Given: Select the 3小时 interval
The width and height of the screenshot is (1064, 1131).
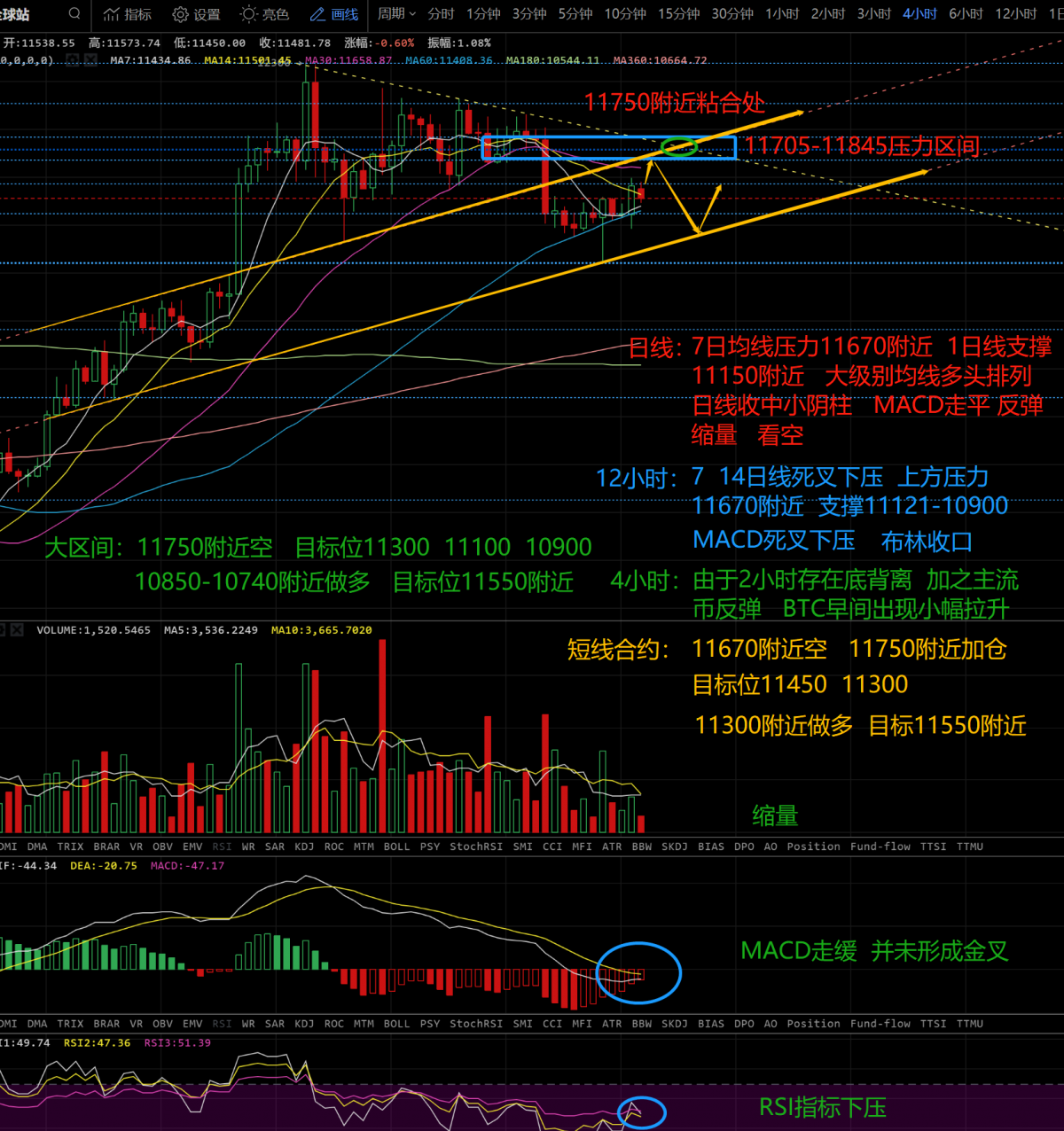Looking at the screenshot, I should point(874,14).
